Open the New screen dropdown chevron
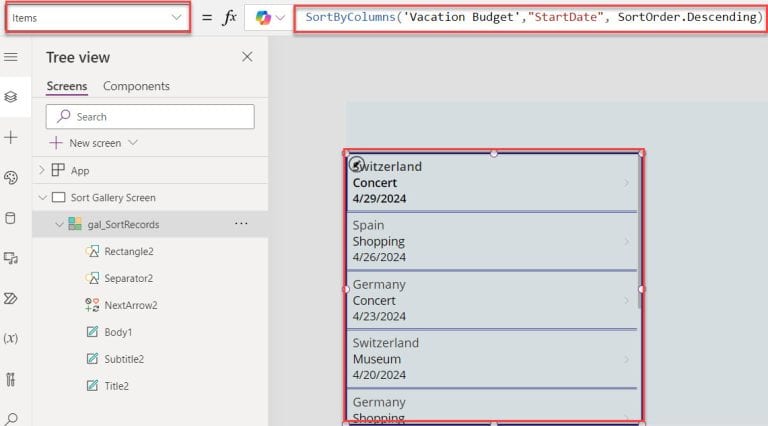768x426 pixels. click(x=133, y=142)
